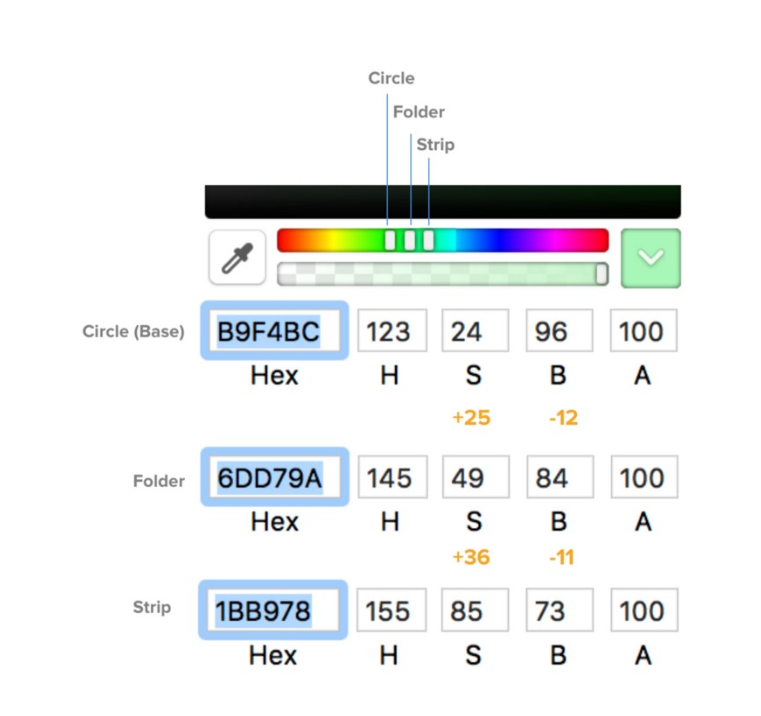Click the Circle saturation field 24
The height and width of the screenshot is (716, 761).
[475, 331]
